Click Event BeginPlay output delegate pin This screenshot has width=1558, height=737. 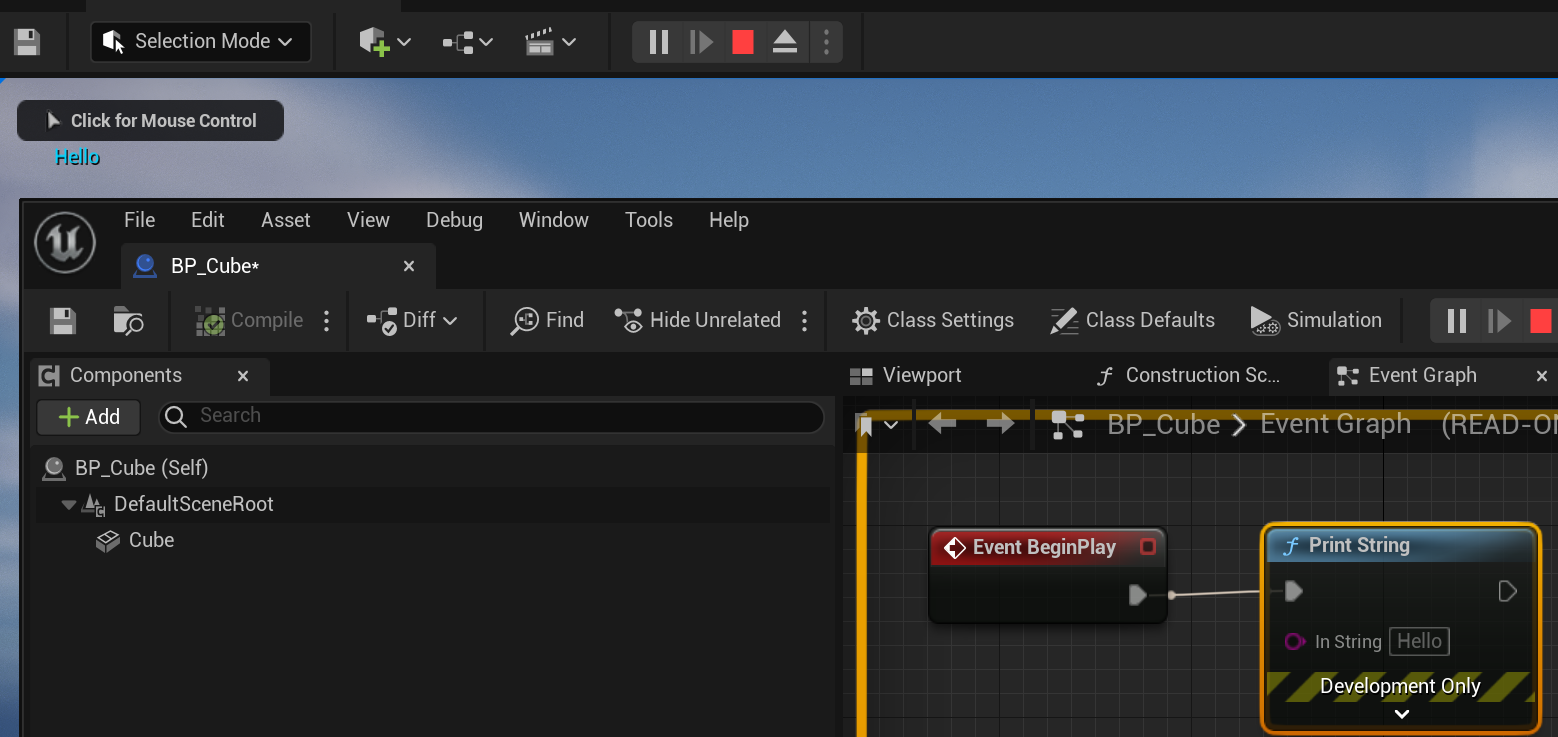pos(1148,547)
